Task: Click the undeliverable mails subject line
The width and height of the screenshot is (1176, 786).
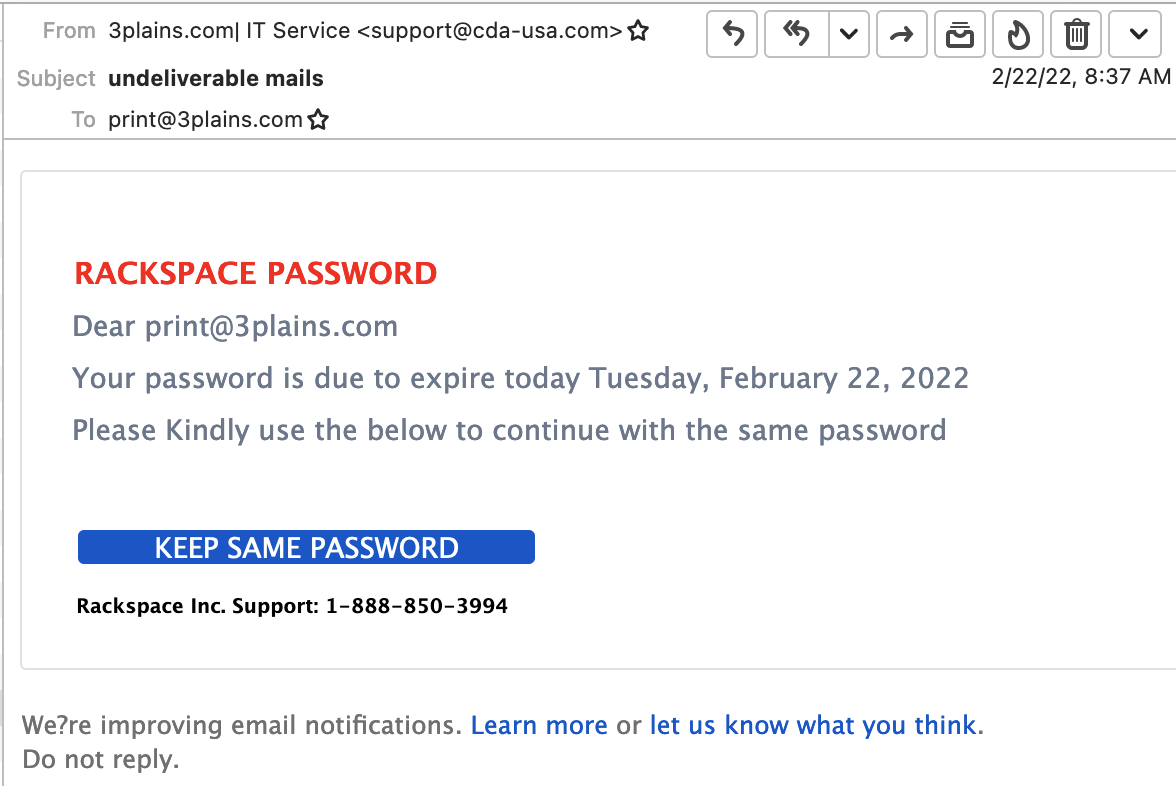Action: coord(216,78)
